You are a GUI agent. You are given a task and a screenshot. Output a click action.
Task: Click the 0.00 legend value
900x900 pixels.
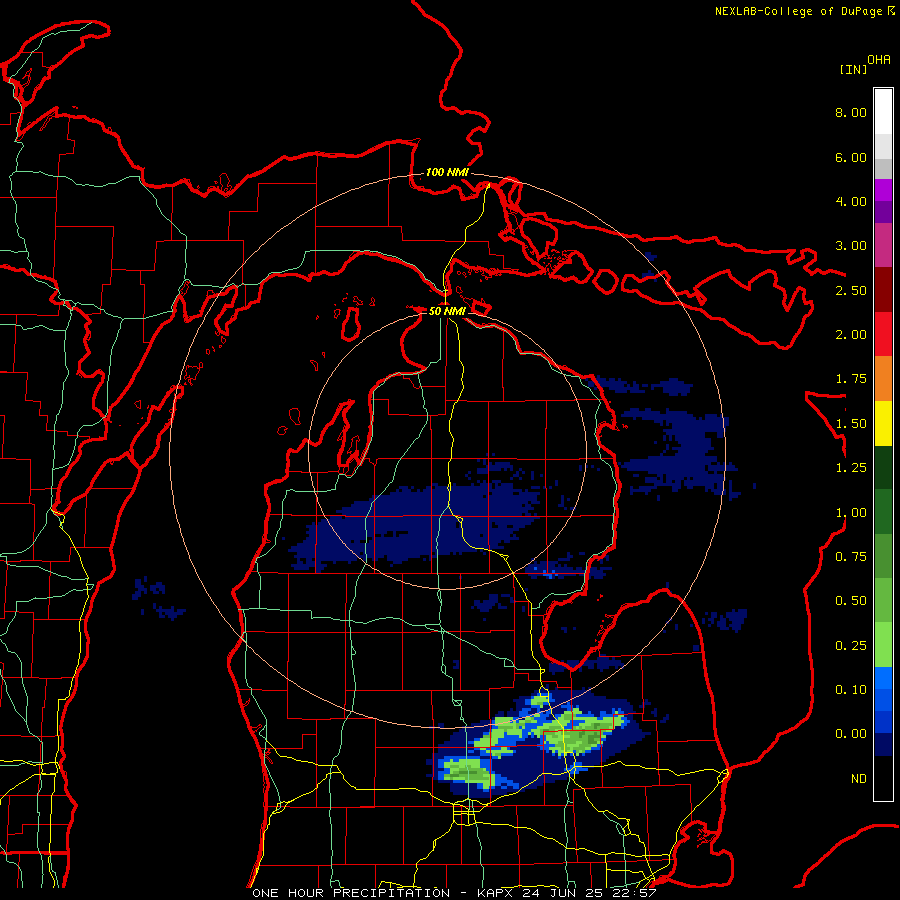click(851, 734)
